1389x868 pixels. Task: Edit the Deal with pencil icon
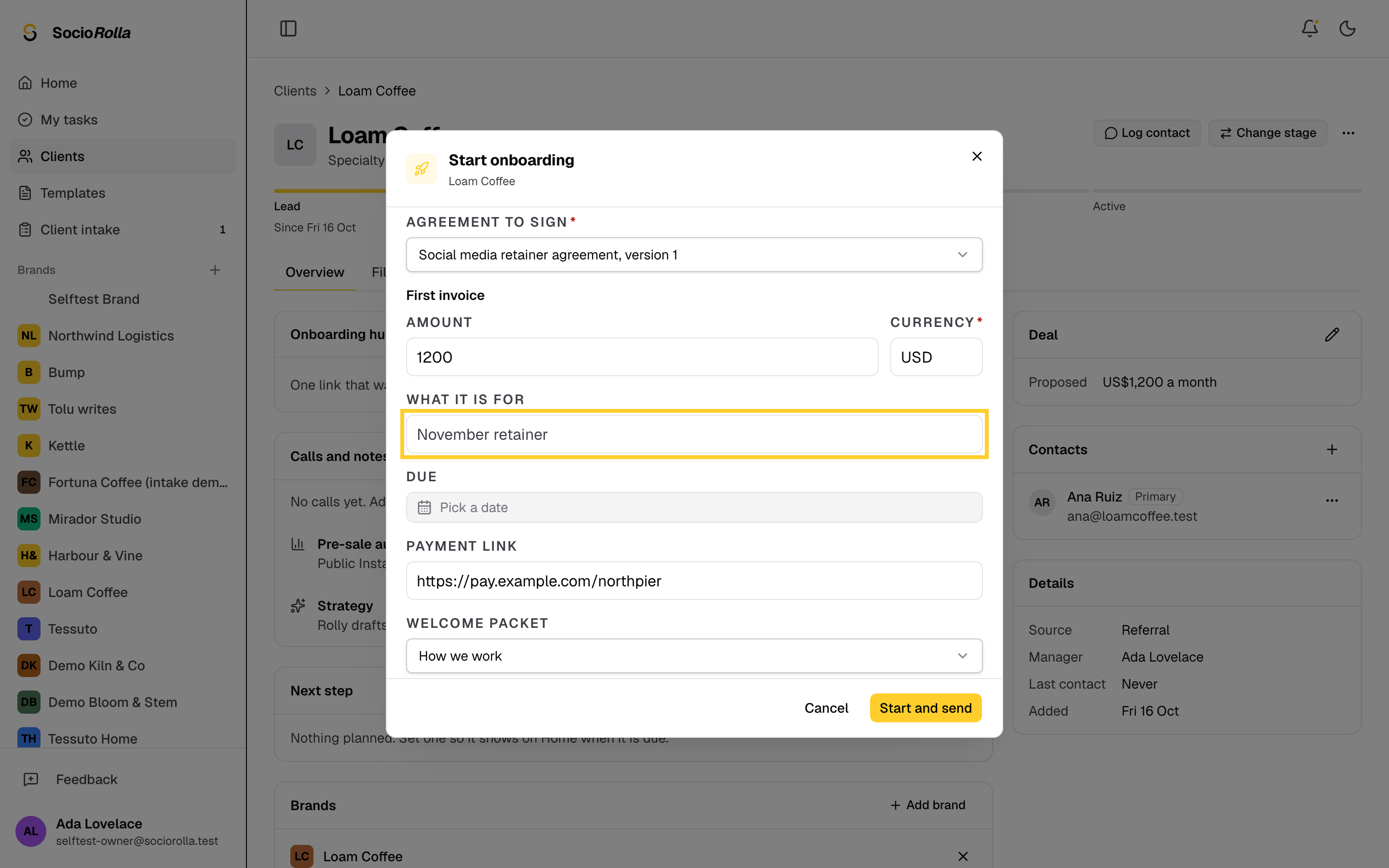click(1332, 335)
